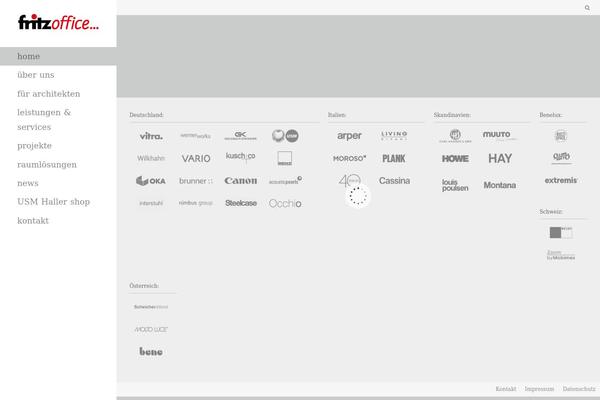Click the louis poulsen logo
The height and width of the screenshot is (400, 600).
point(455,185)
